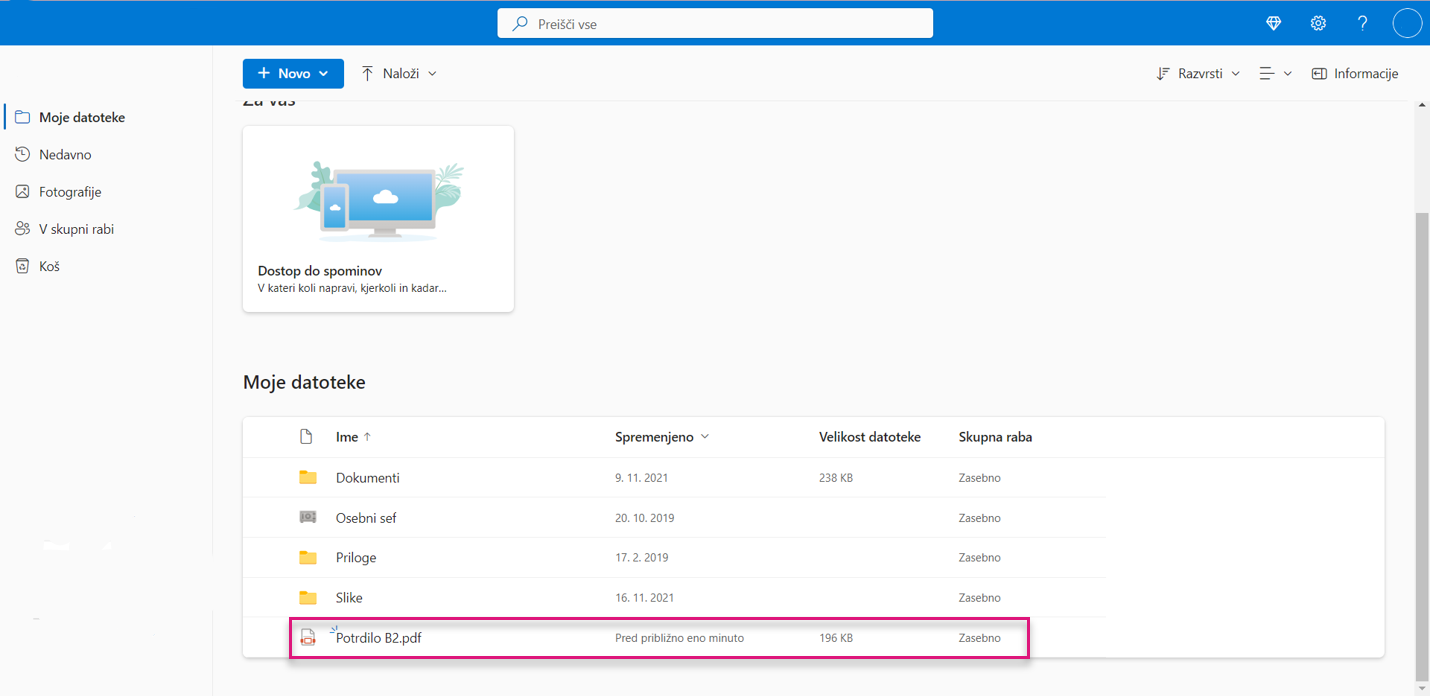This screenshot has width=1430, height=696.
Task: Click the Velikost datoteke column header
Action: [x=870, y=437]
